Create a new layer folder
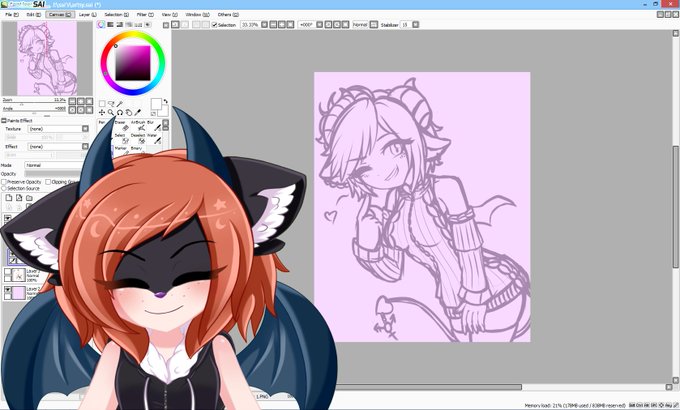The width and height of the screenshot is (680, 410). [x=29, y=198]
